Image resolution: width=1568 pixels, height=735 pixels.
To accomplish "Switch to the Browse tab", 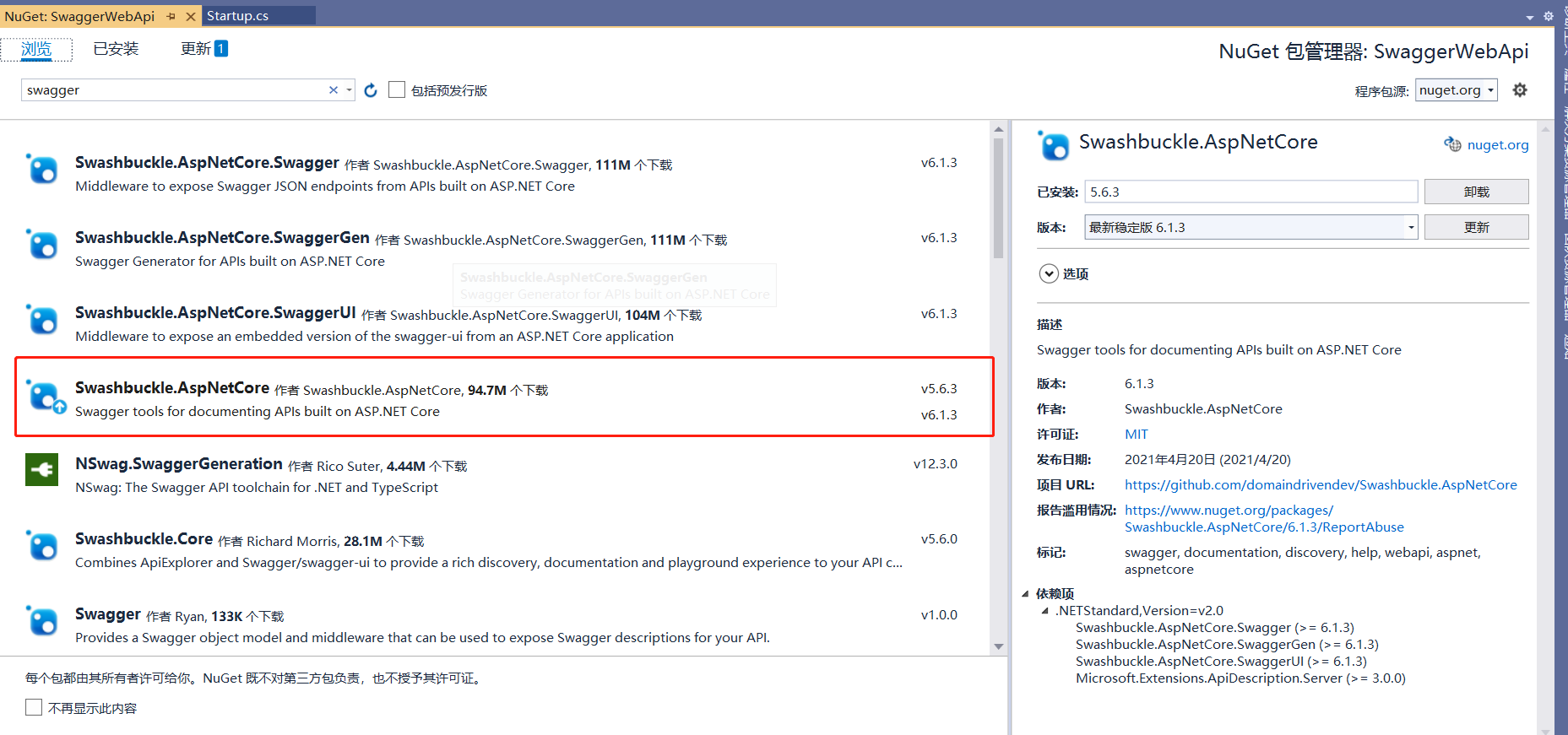I will (x=36, y=49).
